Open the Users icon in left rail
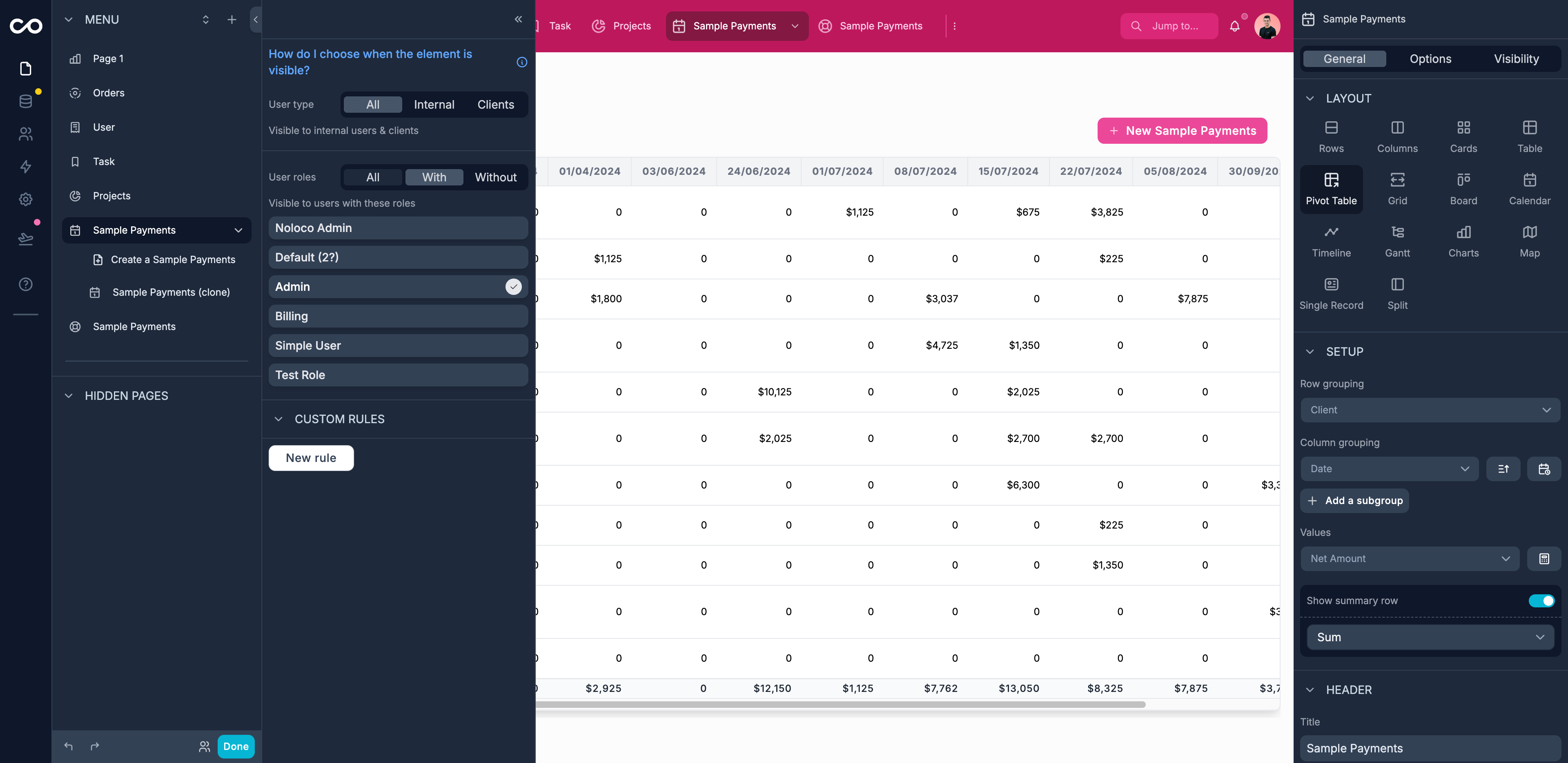Screen dimensions: 1568x763 point(26,134)
